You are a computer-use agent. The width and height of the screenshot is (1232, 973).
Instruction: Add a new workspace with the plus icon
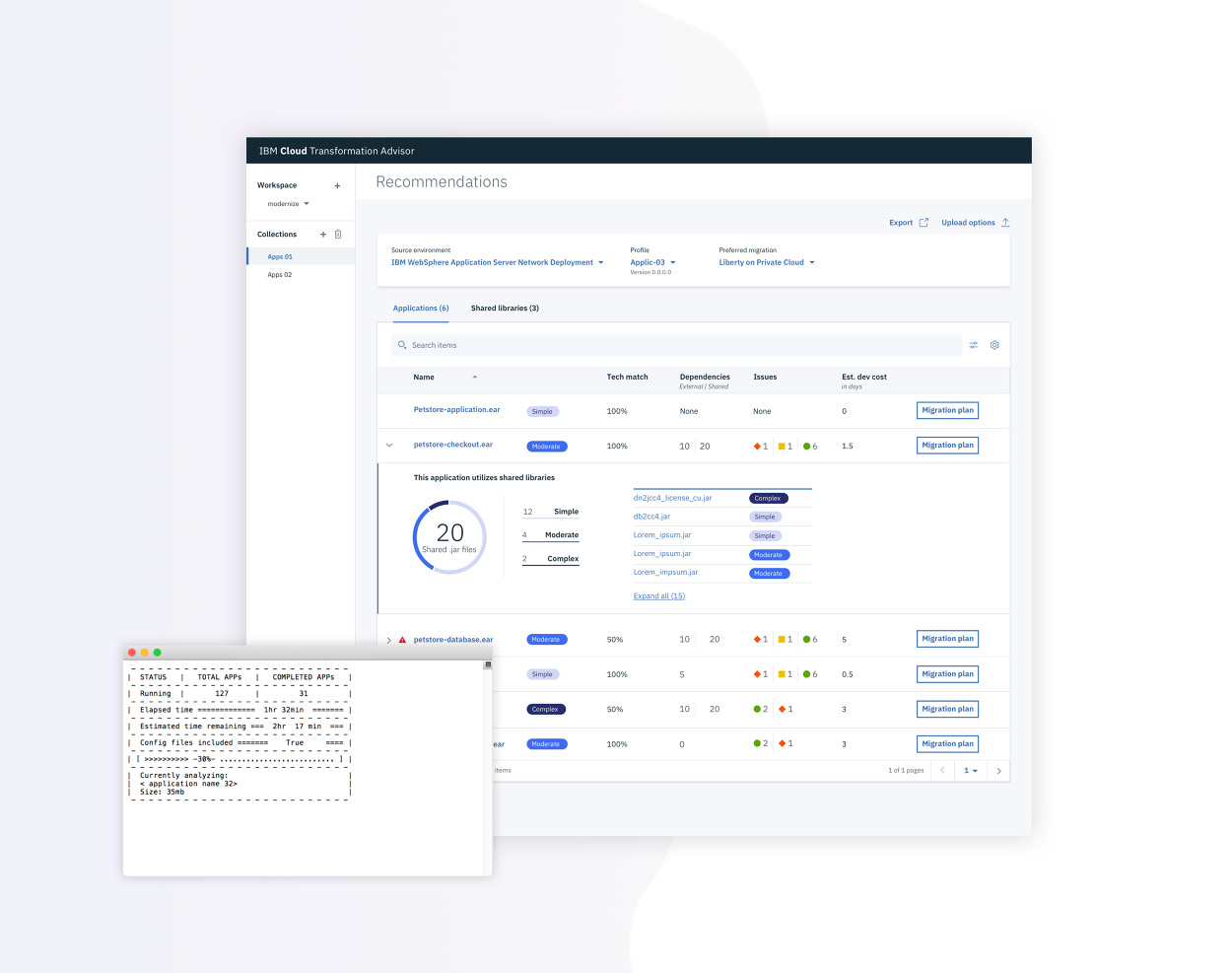(x=337, y=185)
